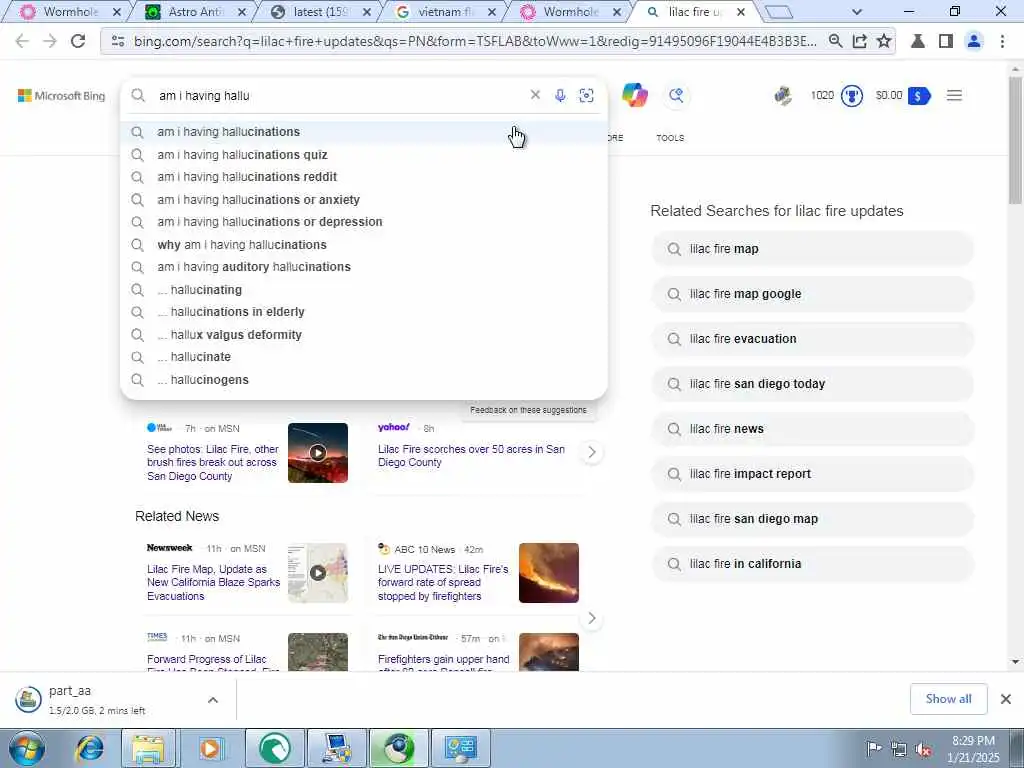Open ABC 10 News LIVE UPDATES article

coord(443,583)
